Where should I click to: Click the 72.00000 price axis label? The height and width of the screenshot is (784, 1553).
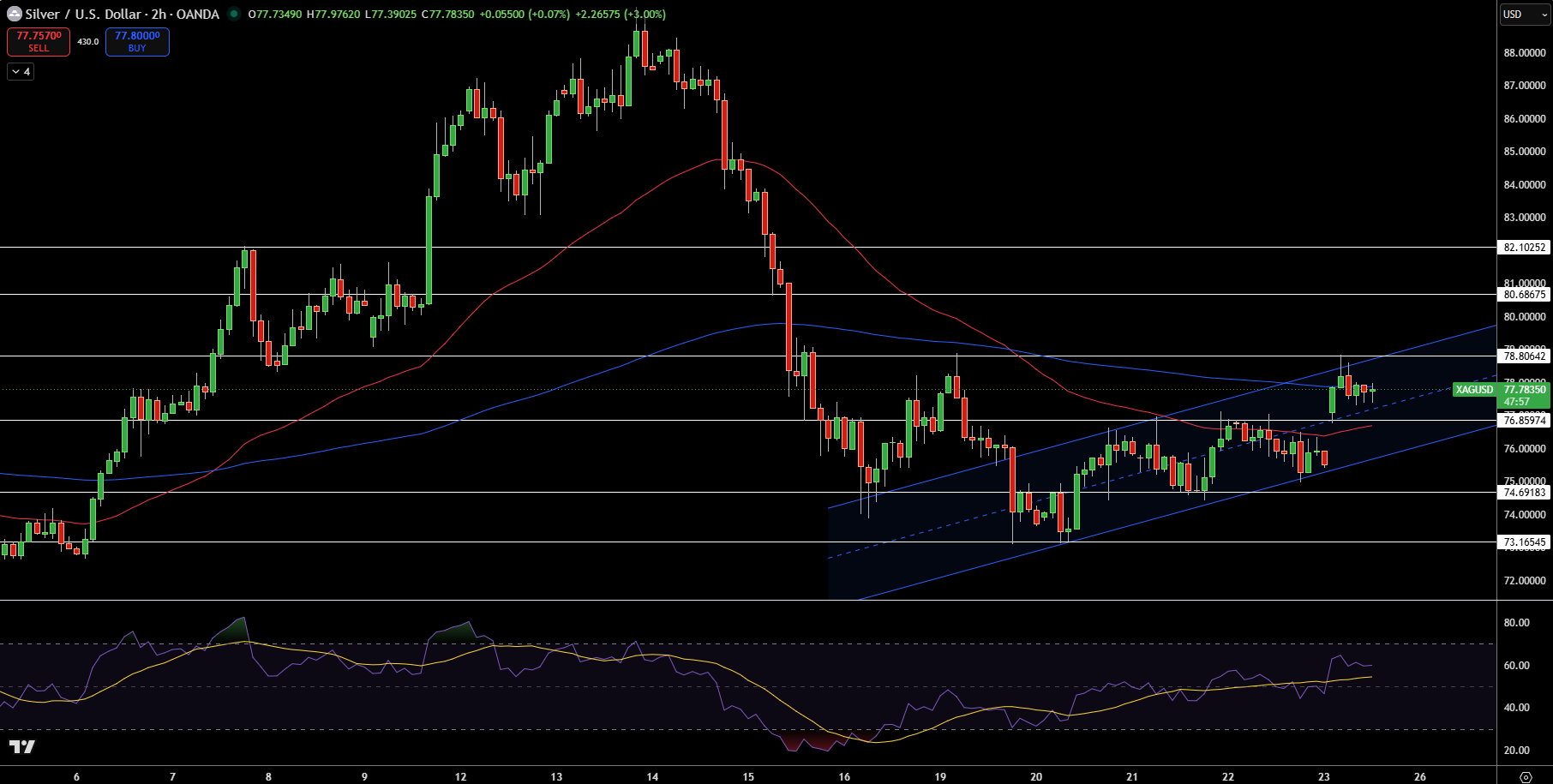click(1525, 581)
